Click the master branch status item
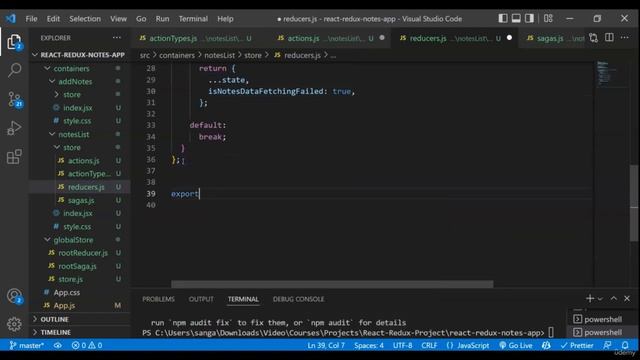Viewport: 640px width, 360px height. [27, 345]
